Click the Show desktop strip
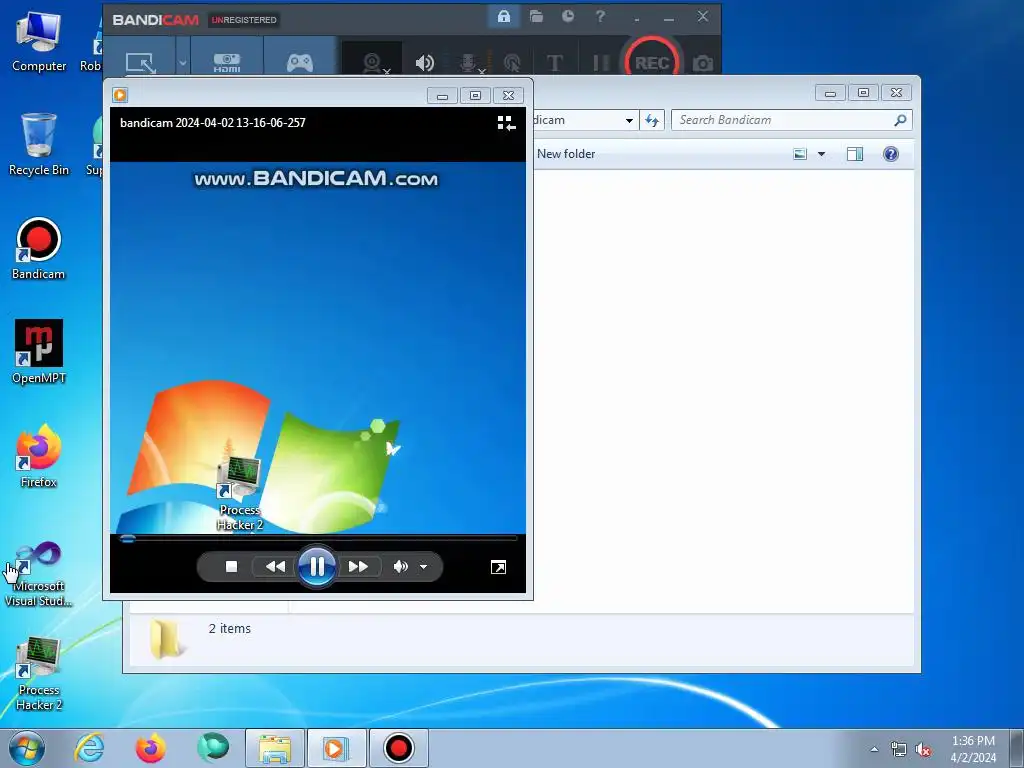Viewport: 1024px width, 768px height. (1016, 748)
